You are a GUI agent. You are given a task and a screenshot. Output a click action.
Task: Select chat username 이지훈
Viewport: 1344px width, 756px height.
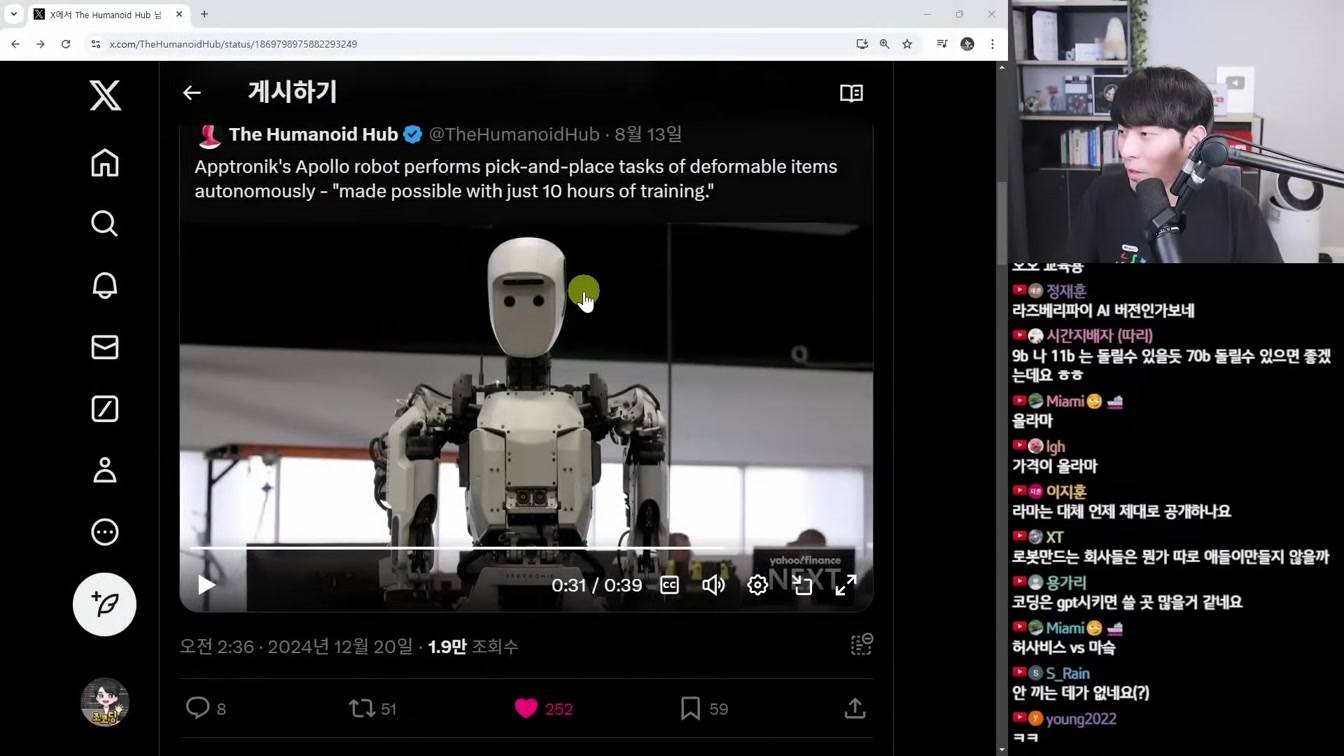point(1066,492)
